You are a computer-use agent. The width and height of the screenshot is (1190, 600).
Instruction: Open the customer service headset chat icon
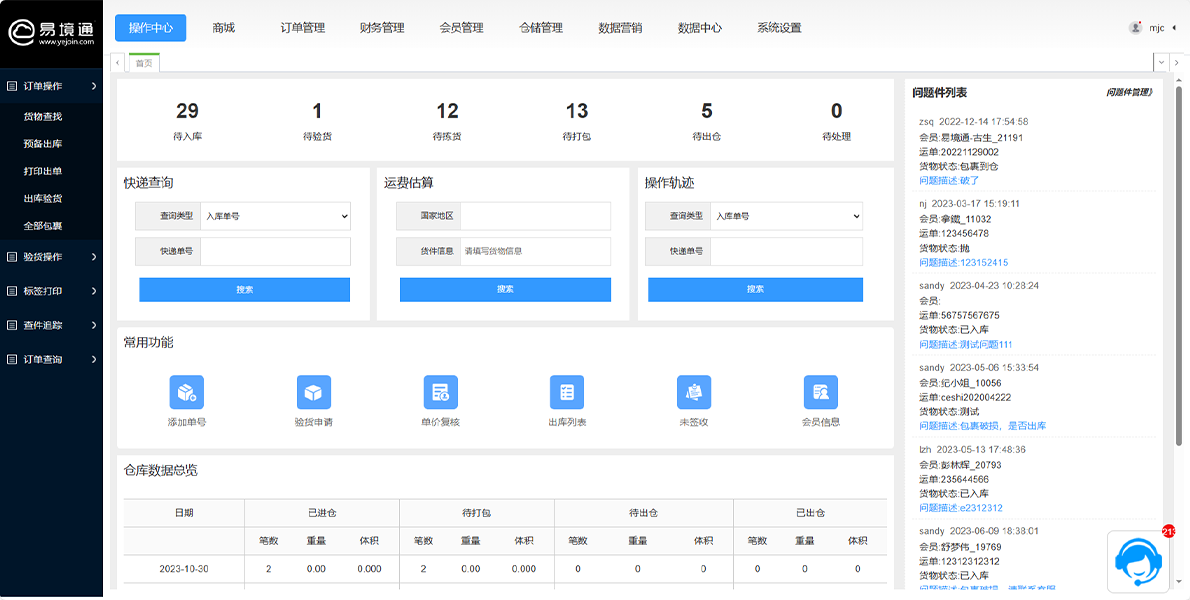[x=1138, y=562]
